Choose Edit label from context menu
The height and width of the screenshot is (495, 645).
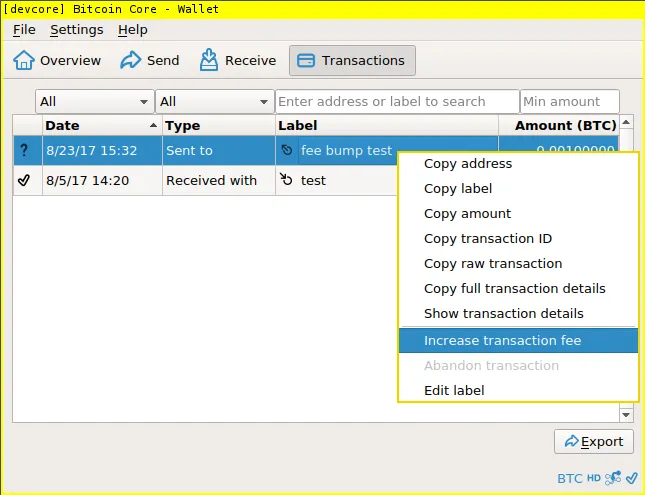coord(518,390)
